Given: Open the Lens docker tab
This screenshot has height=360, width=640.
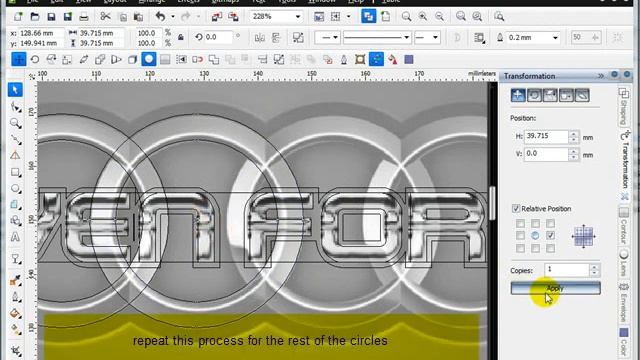Looking at the screenshot, I should (624, 263).
